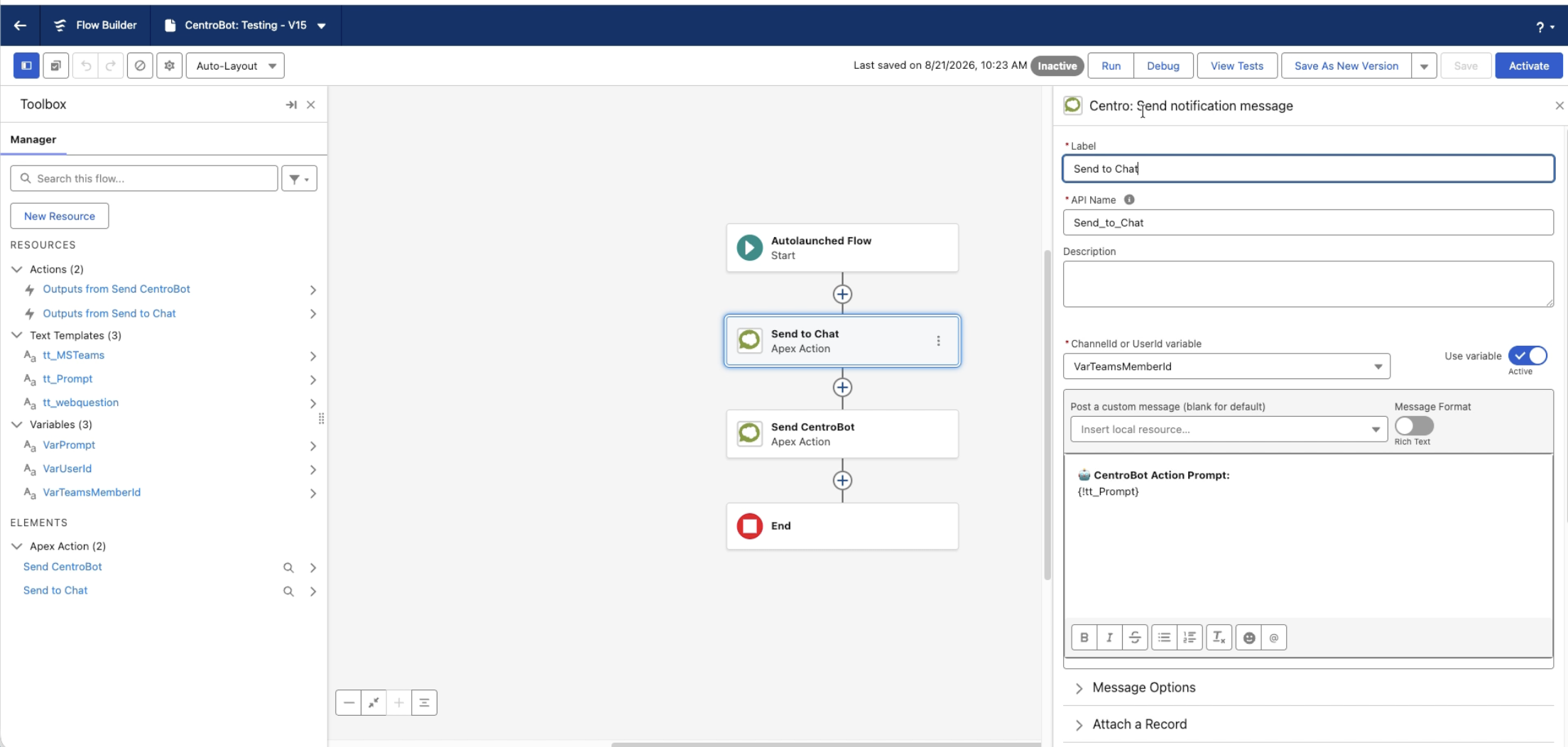Add element above the End node
Viewport: 1568px width, 747px height.
tap(842, 481)
